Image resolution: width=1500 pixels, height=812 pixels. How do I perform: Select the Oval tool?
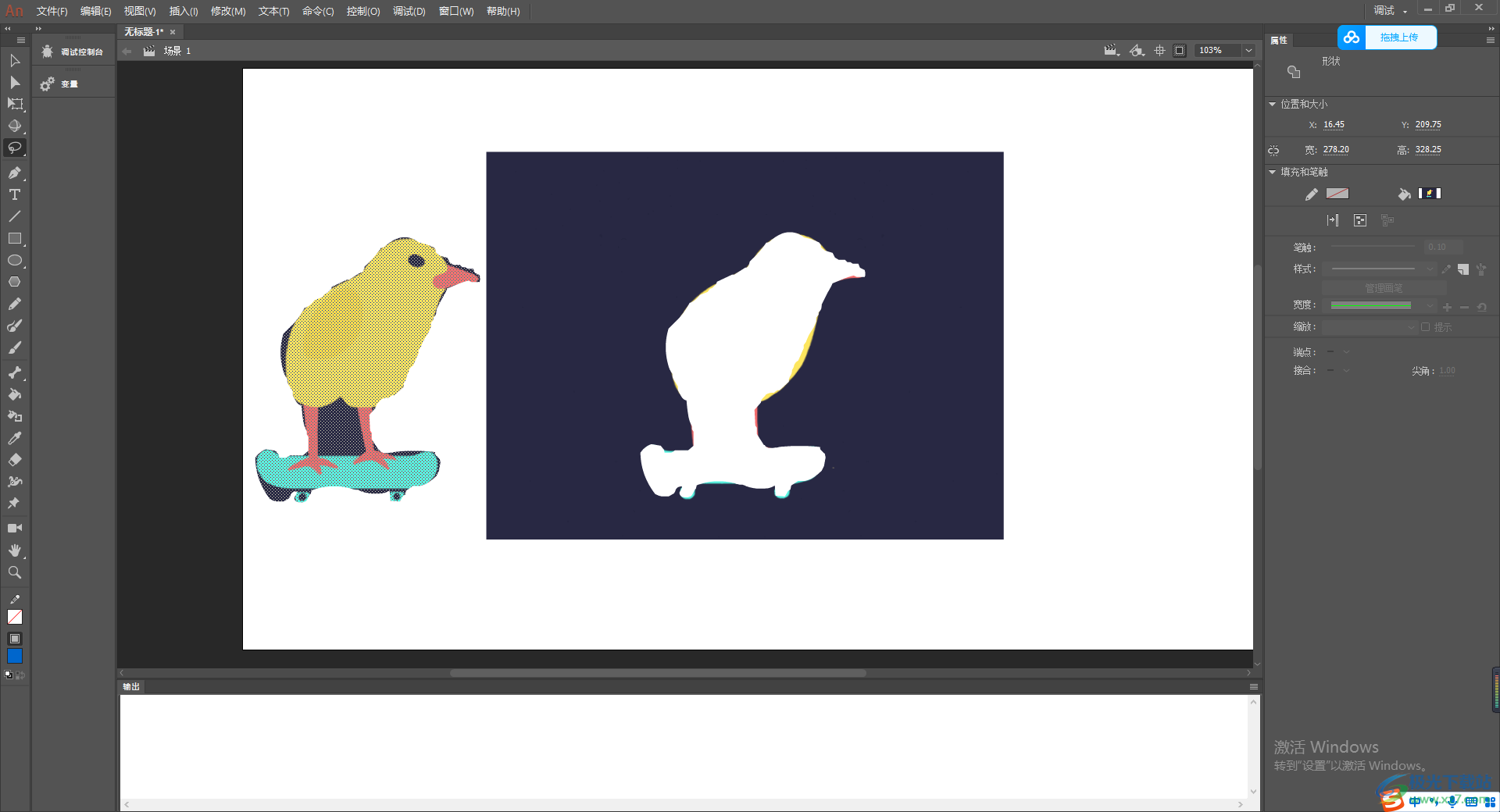[15, 260]
